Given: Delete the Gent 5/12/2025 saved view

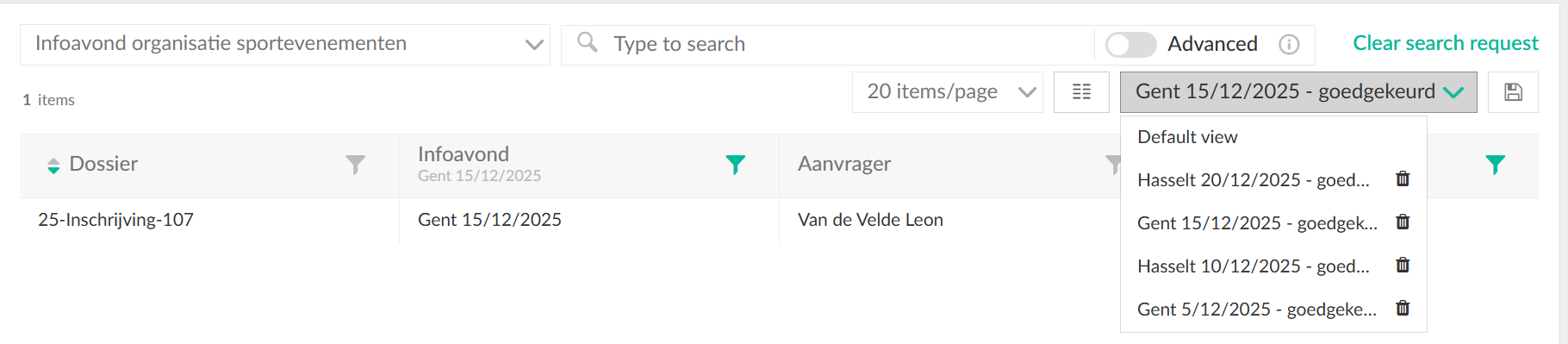Looking at the screenshot, I should point(1403,309).
